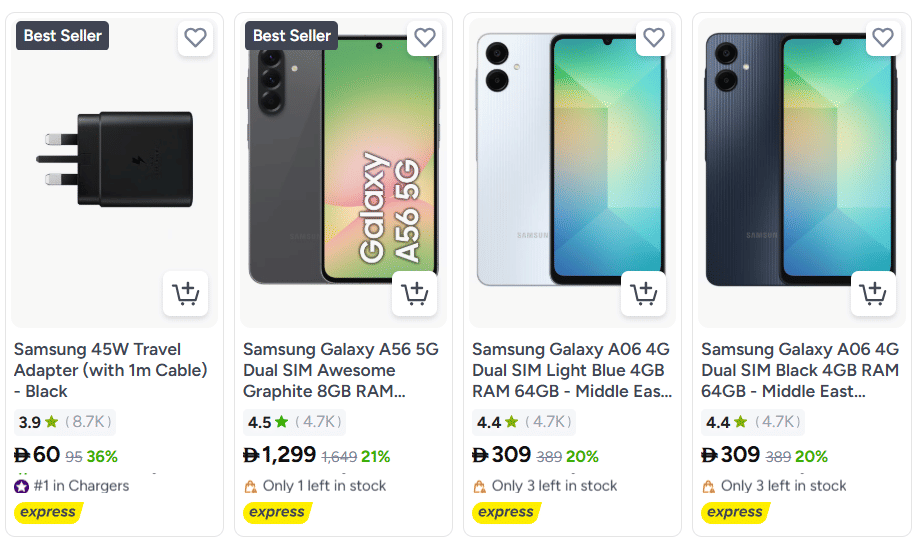This screenshot has height=548, width=921.
Task: Add Samsung 45W Travel Adapter to cart
Action: tap(185, 294)
